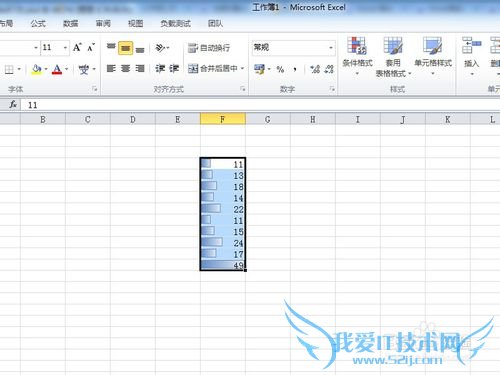Apply comma style number format
Screen dimensions: 500x375
pyautogui.click(x=295, y=69)
